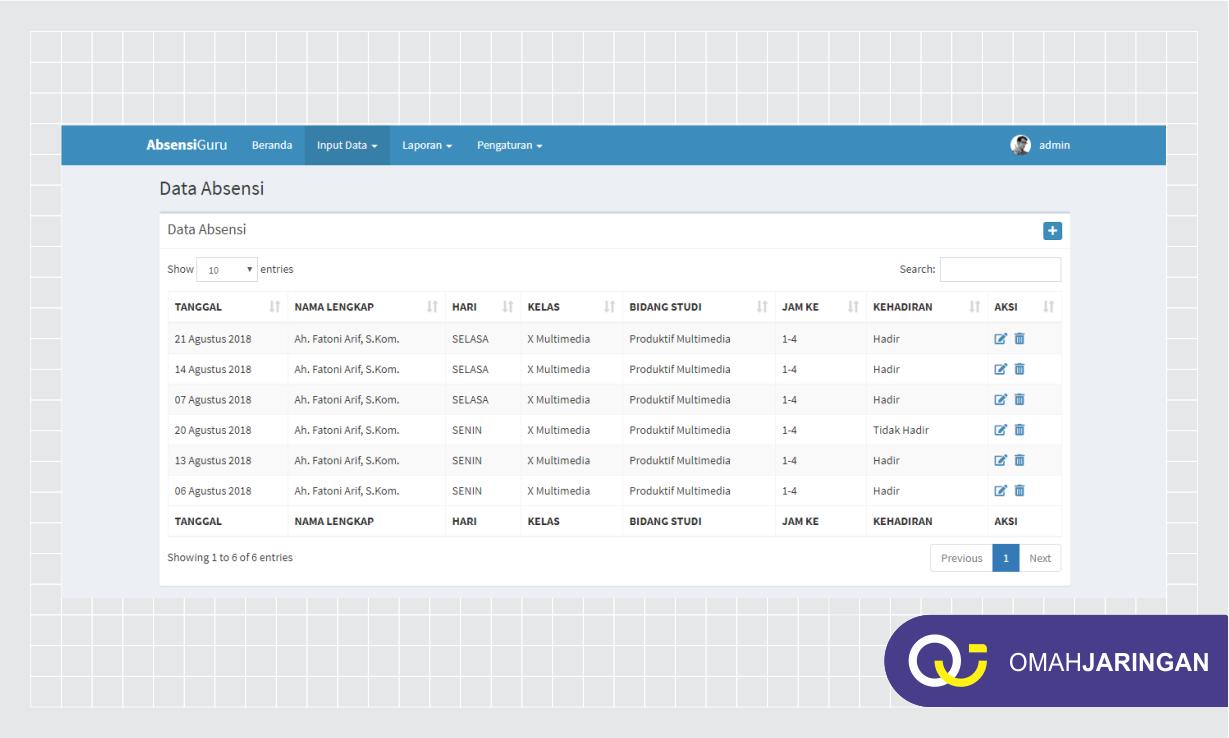Image resolution: width=1229 pixels, height=738 pixels.
Task: Delete the 14 Agustus 2018 record via trash icon
Action: [x=1018, y=369]
